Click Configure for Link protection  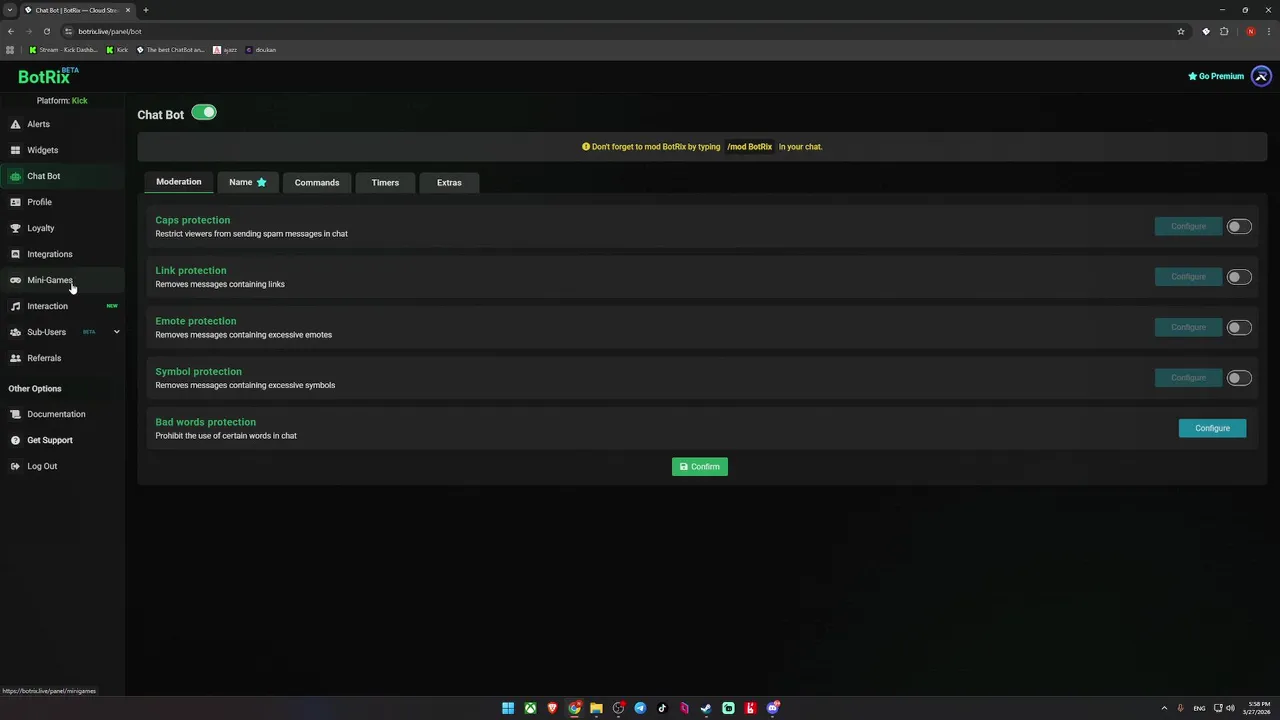click(1188, 277)
